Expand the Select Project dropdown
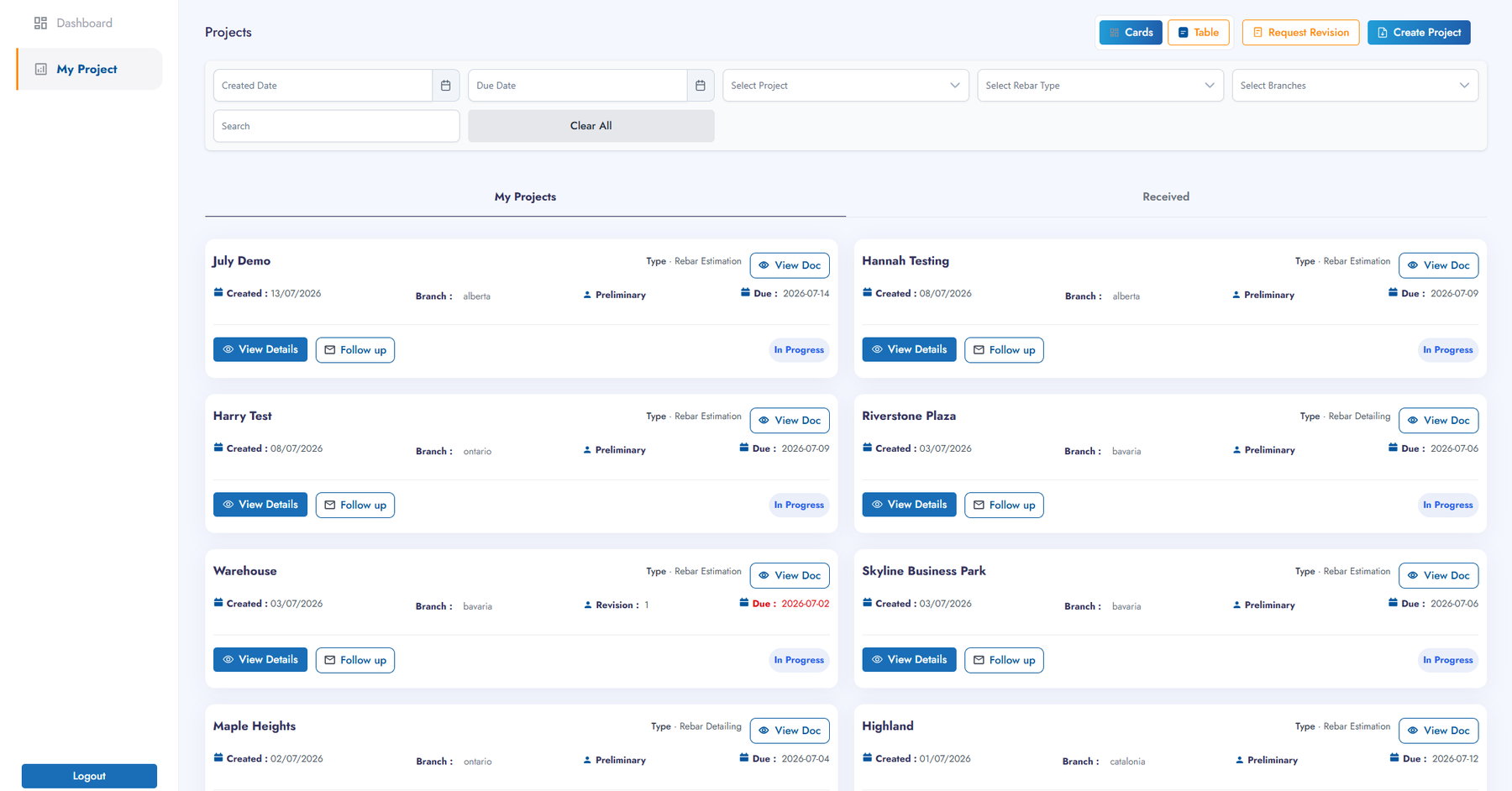Screen dimensions: 1512x791 coord(845,86)
